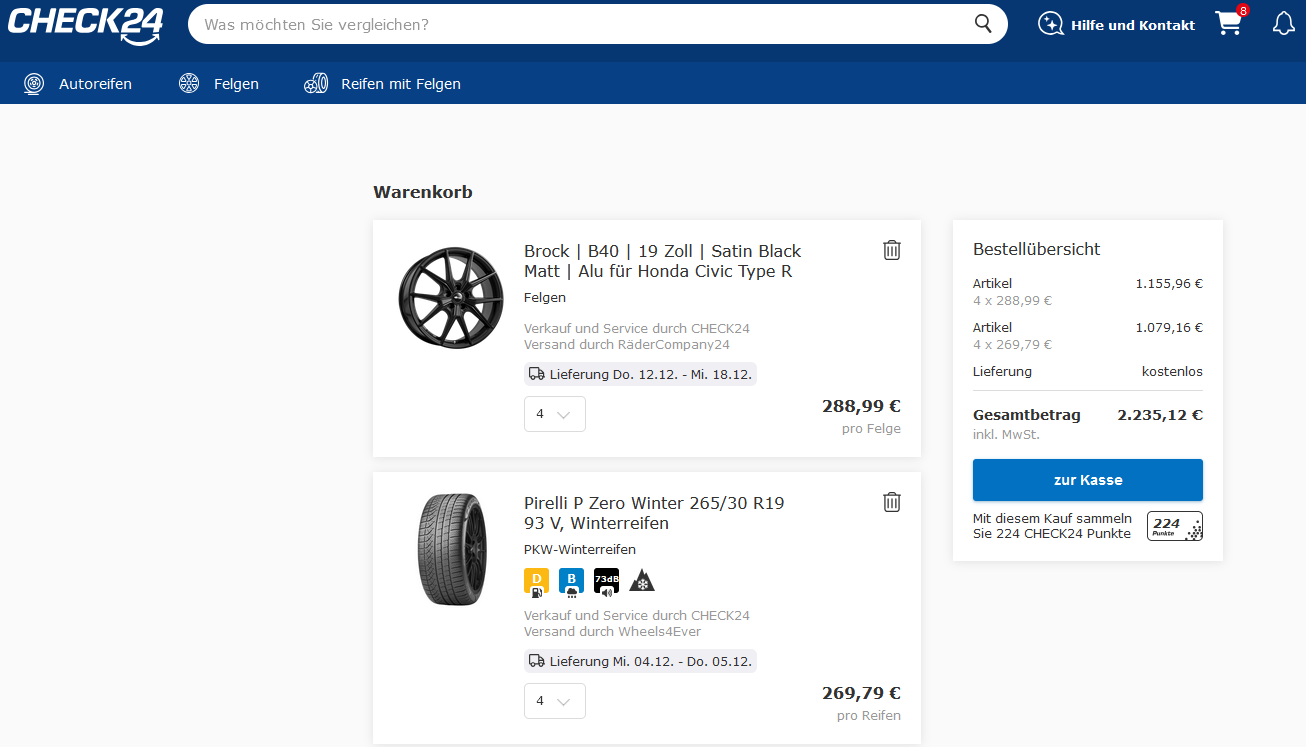Delete the Brock B40 rims from cart
Viewport: 1306px width, 747px height.
(892, 250)
